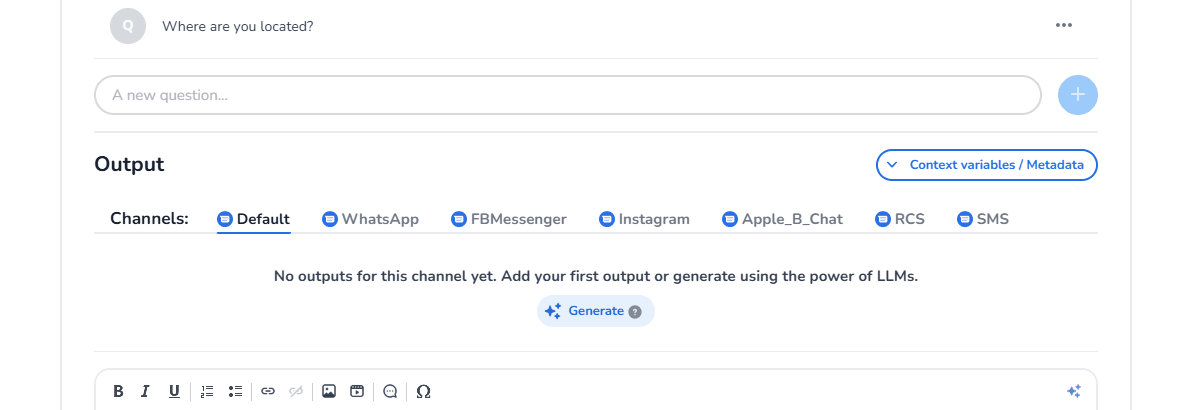The height and width of the screenshot is (410, 1188).
Task: Insert a numbered list
Action: pyautogui.click(x=207, y=391)
